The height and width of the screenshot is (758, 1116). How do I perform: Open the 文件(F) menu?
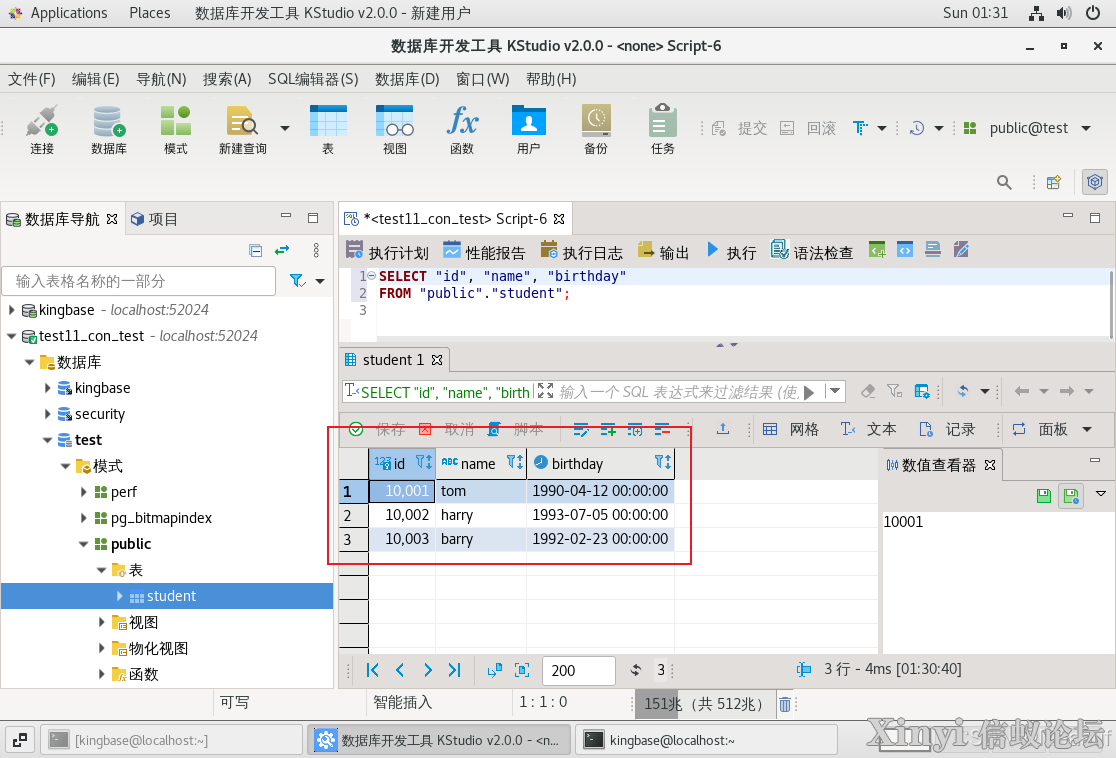[31, 79]
